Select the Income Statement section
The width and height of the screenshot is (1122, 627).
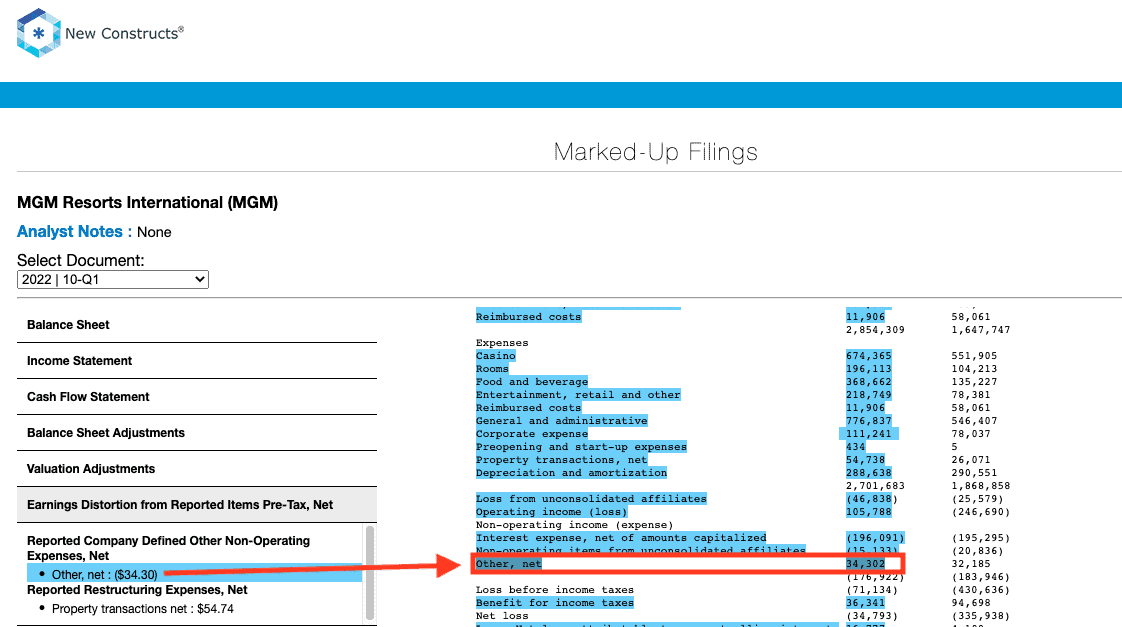pos(197,361)
